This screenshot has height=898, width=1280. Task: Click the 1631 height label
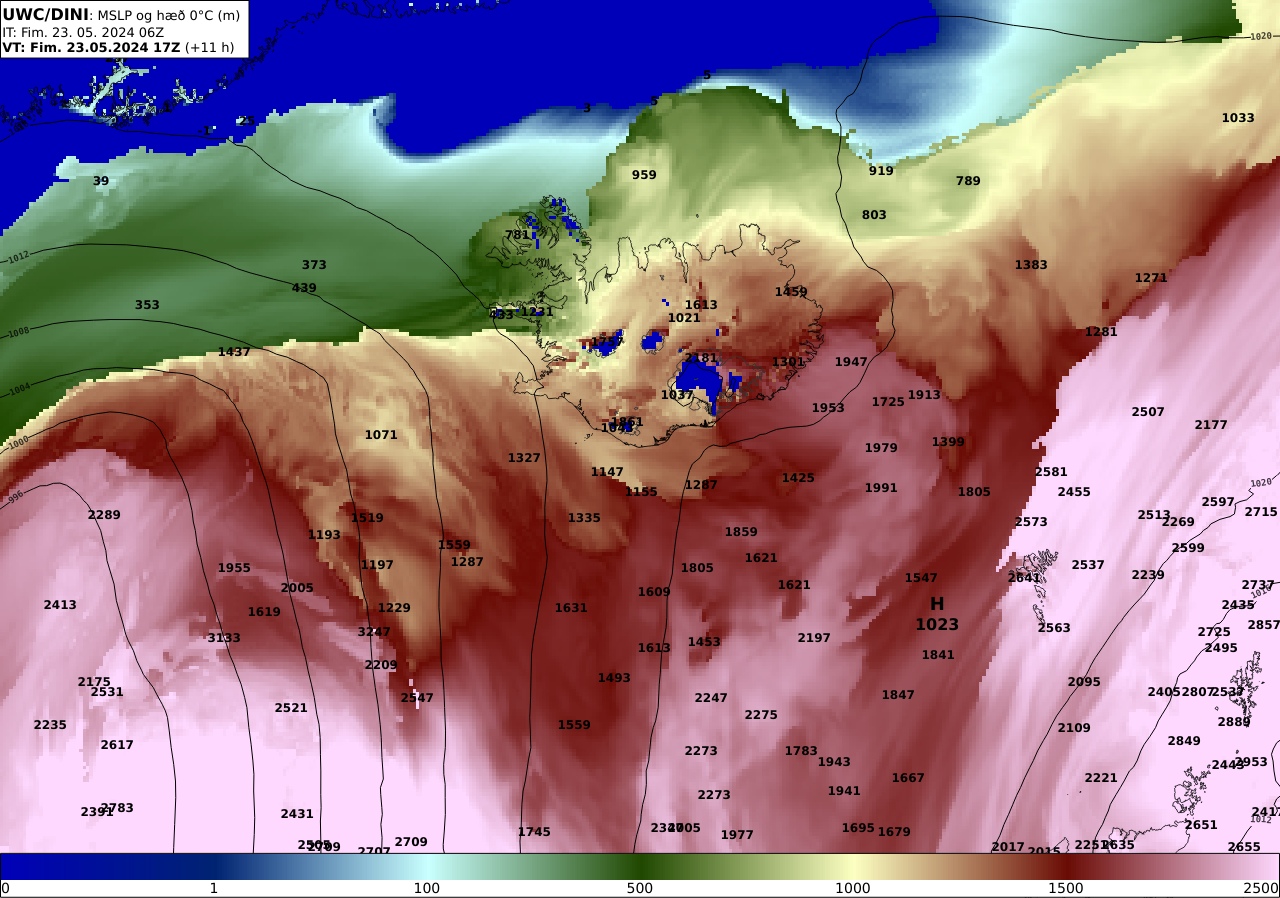point(571,608)
